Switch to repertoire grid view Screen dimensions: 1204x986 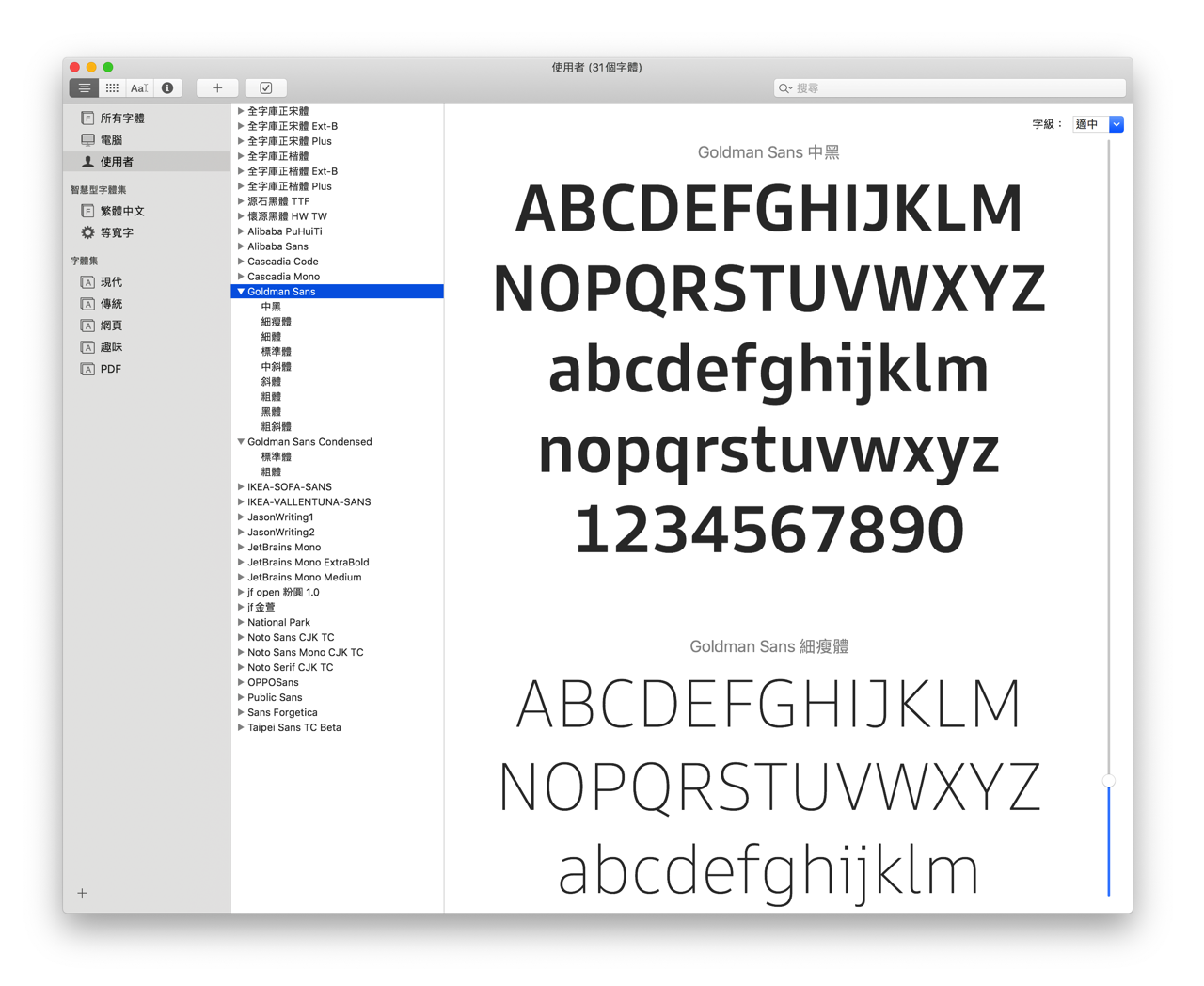(x=112, y=87)
